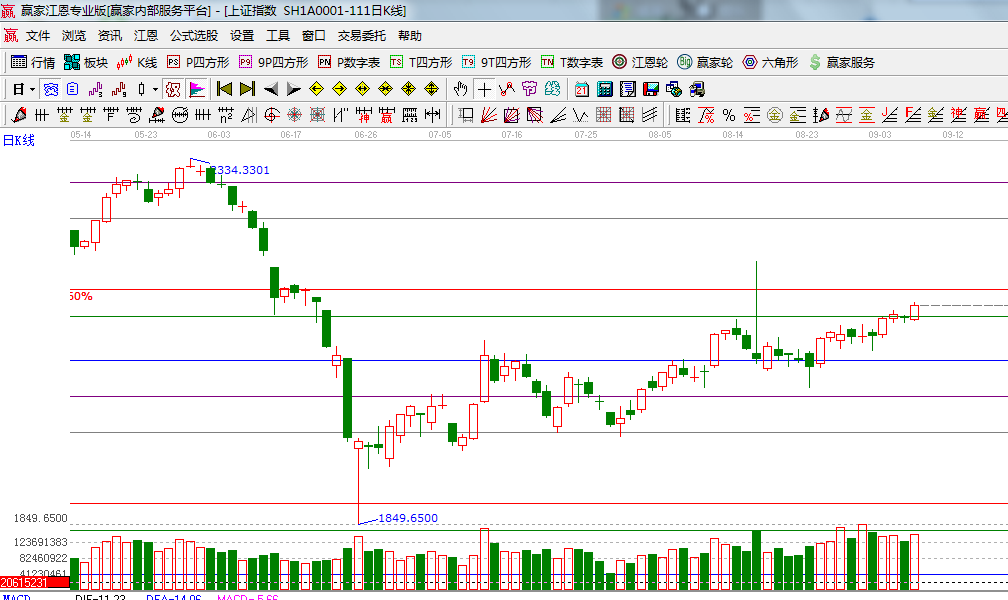The width and height of the screenshot is (1008, 600).
Task: Click the 行情 quotes button
Action: coord(33,62)
